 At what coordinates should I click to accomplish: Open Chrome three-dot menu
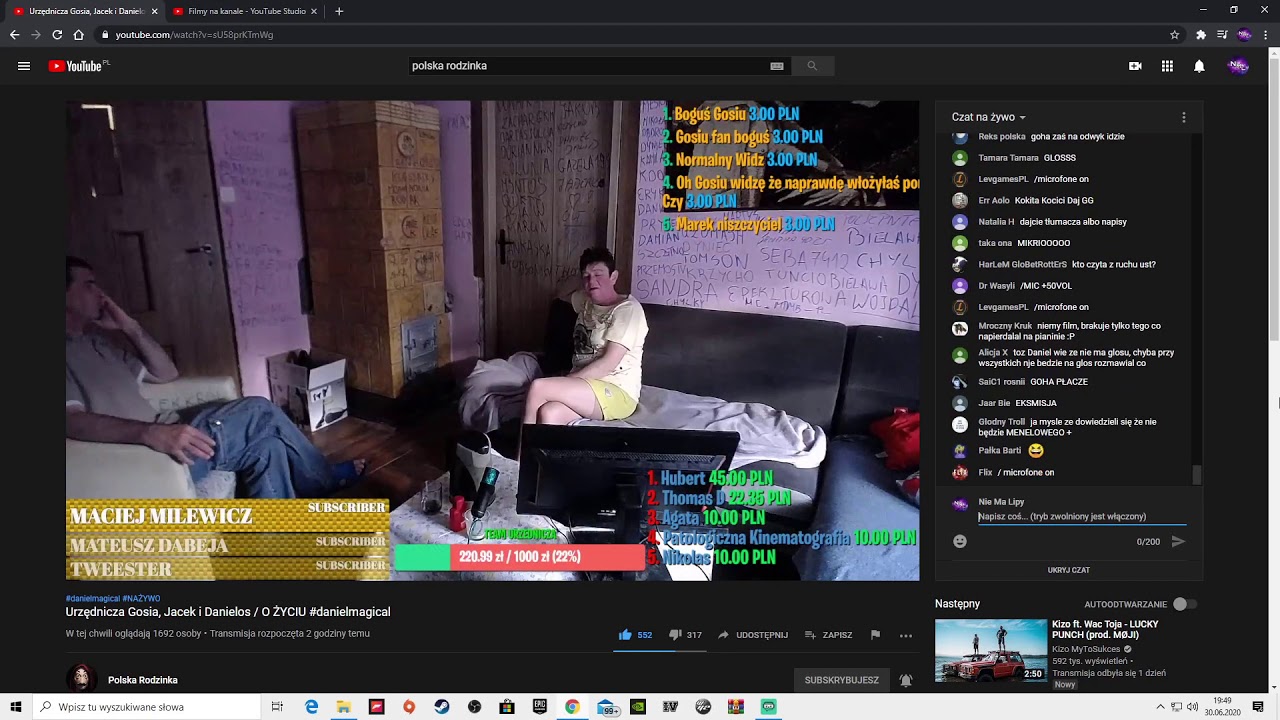pyautogui.click(x=1265, y=35)
